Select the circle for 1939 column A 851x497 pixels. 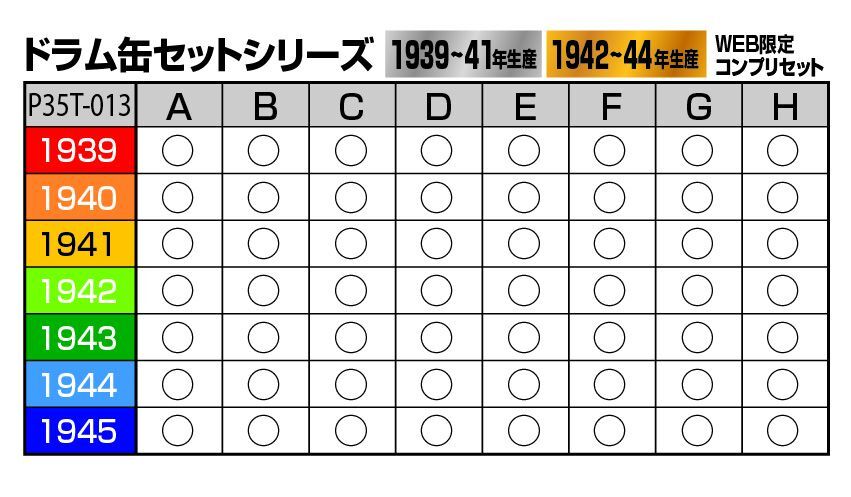(177, 151)
